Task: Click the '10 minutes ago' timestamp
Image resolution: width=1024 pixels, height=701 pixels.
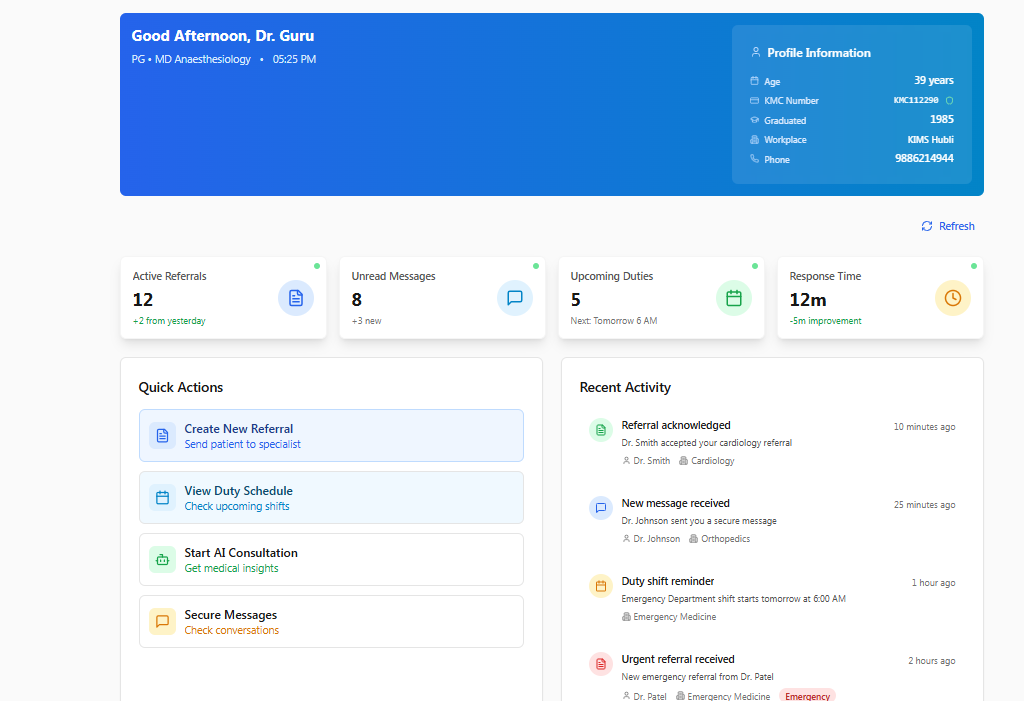Action: click(924, 427)
